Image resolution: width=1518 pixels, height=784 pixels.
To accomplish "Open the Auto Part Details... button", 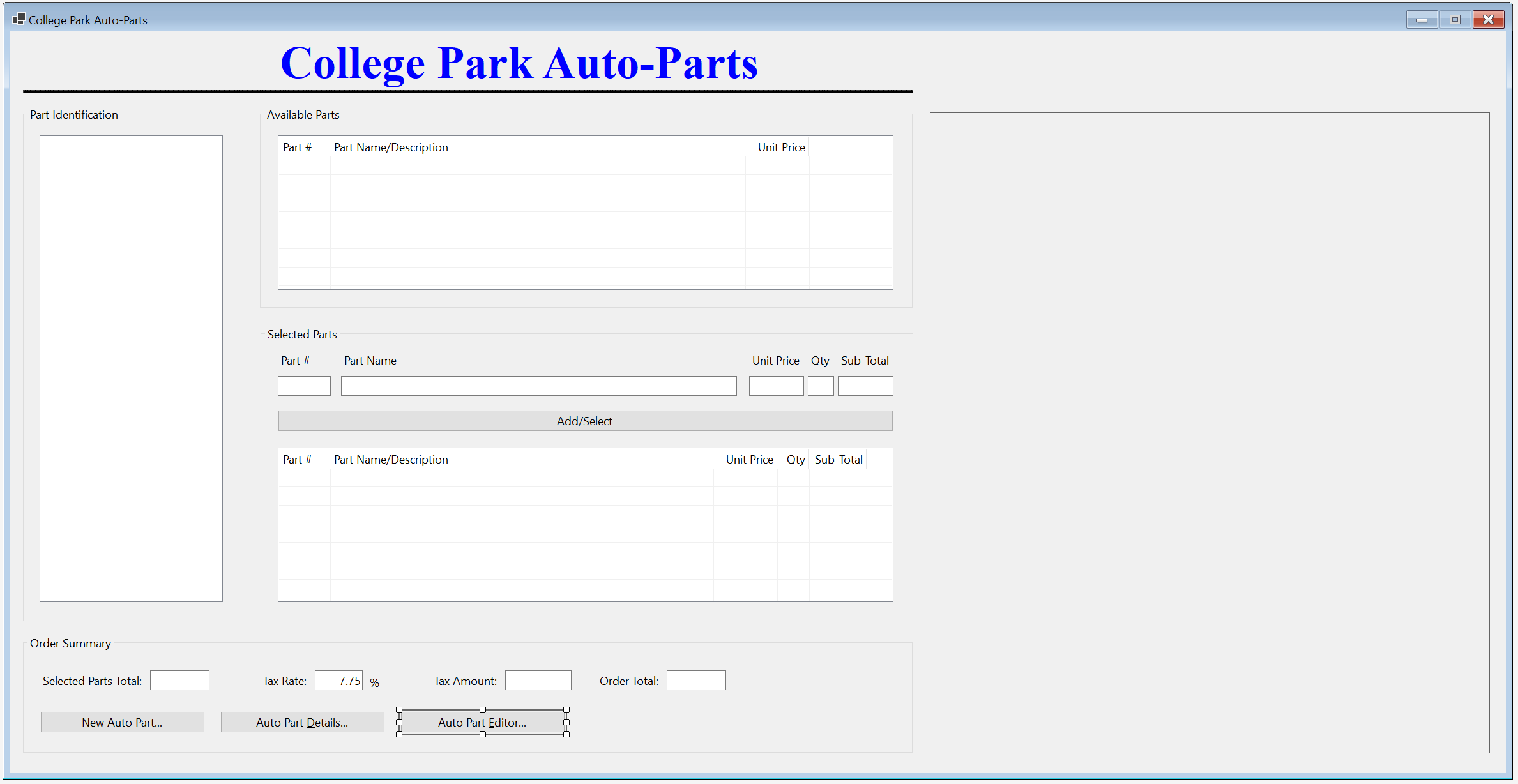I will 302,722.
